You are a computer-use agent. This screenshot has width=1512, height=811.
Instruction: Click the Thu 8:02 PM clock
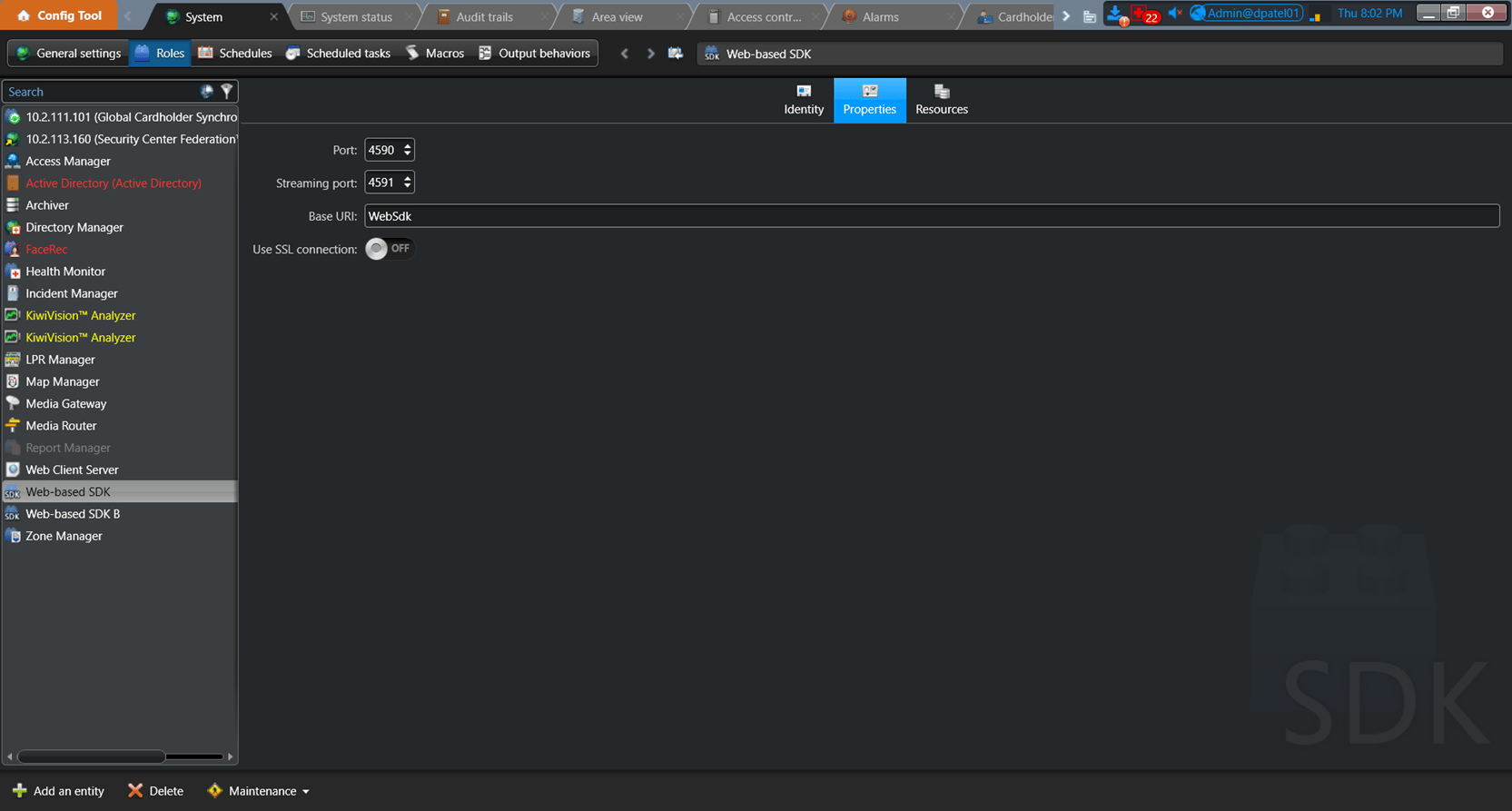tap(1369, 13)
